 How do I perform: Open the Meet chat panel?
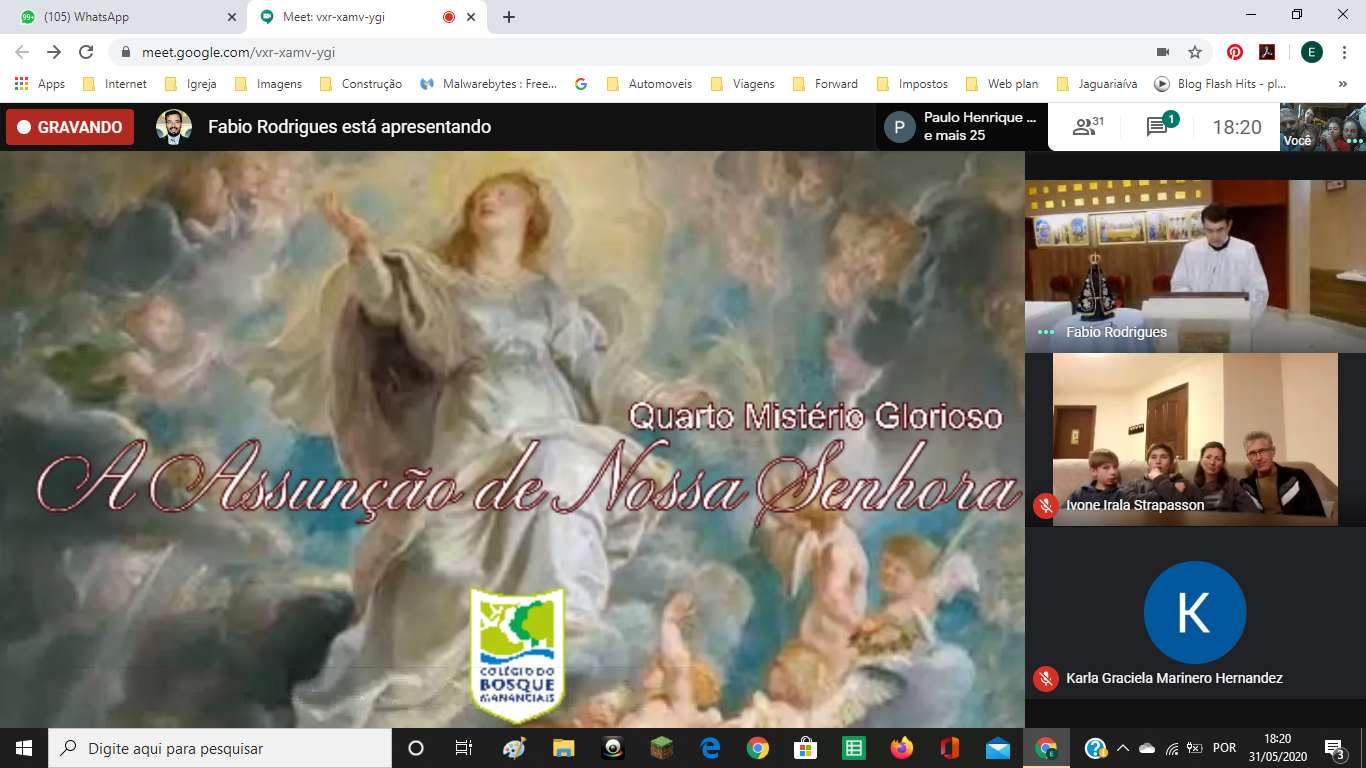click(x=1162, y=126)
